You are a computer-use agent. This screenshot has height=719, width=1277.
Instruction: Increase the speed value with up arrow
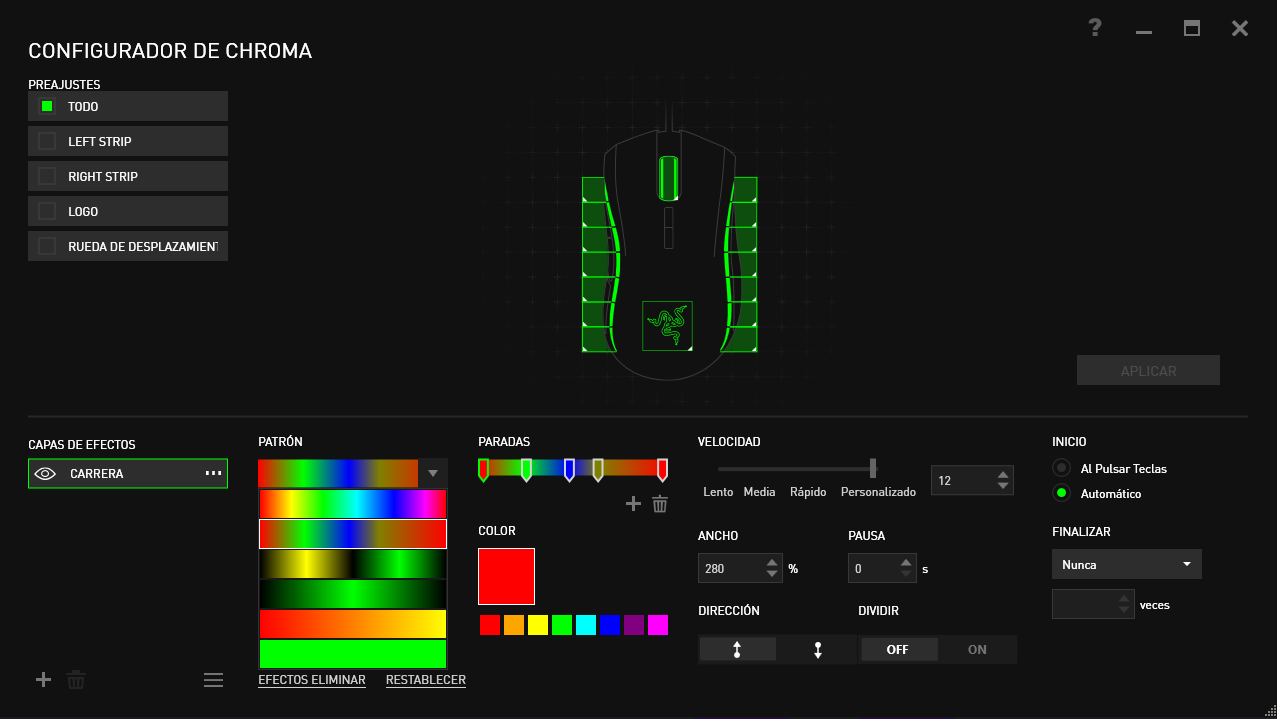pos(1003,474)
